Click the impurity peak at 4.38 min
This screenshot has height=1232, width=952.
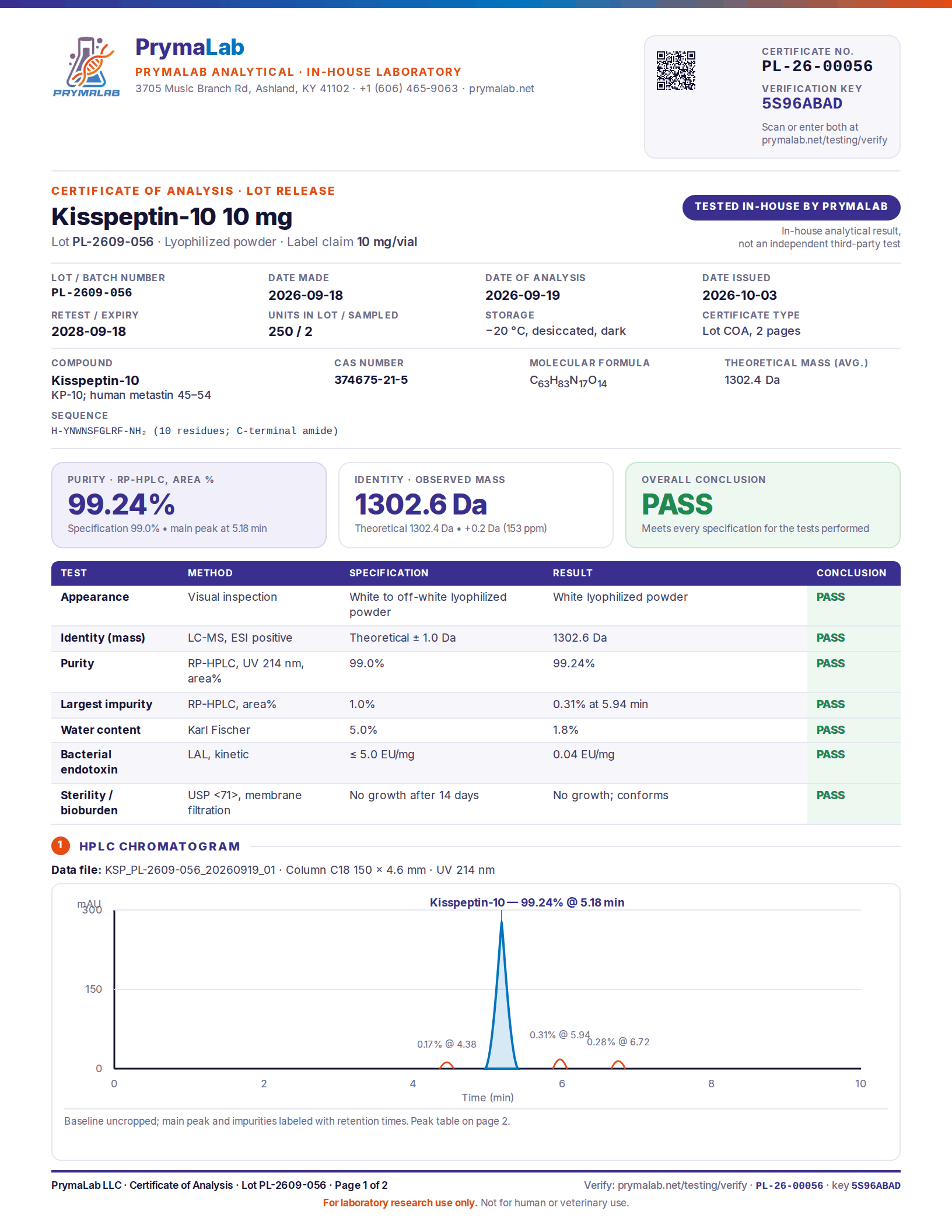pos(447,1065)
